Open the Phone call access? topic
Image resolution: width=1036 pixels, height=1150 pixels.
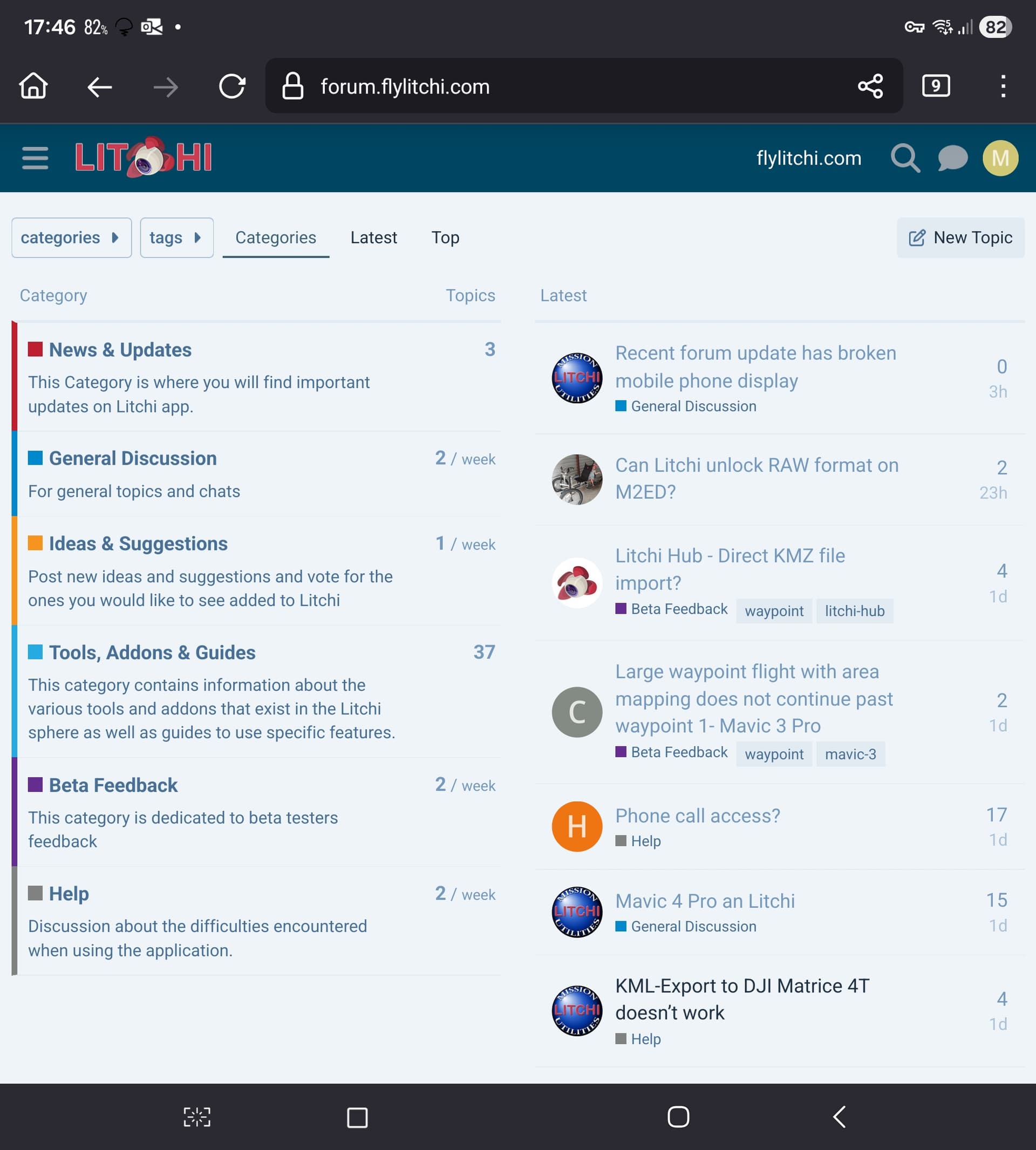(x=697, y=815)
